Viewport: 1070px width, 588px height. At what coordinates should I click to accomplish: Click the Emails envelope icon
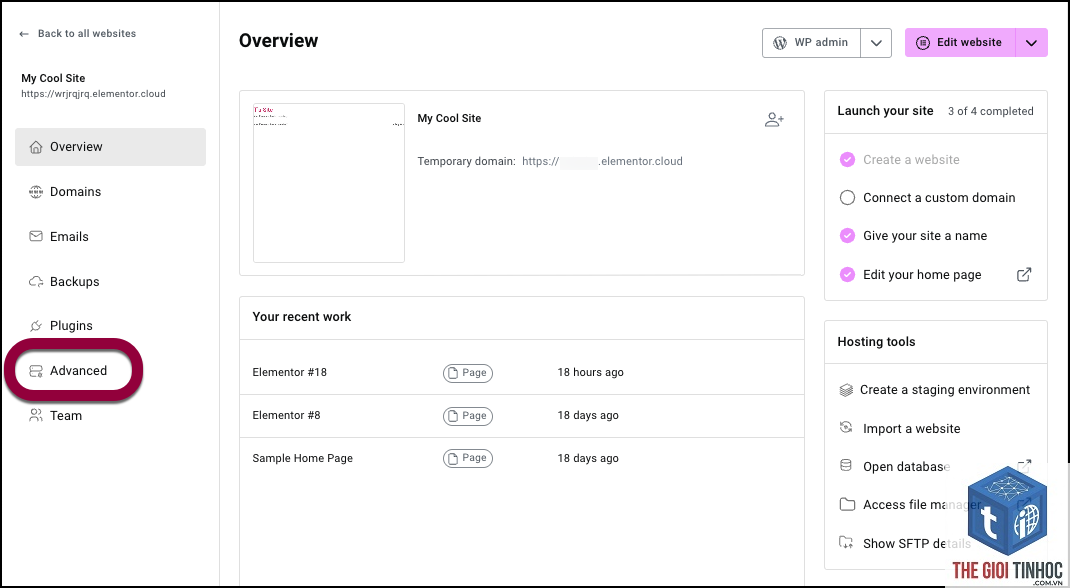(35, 236)
